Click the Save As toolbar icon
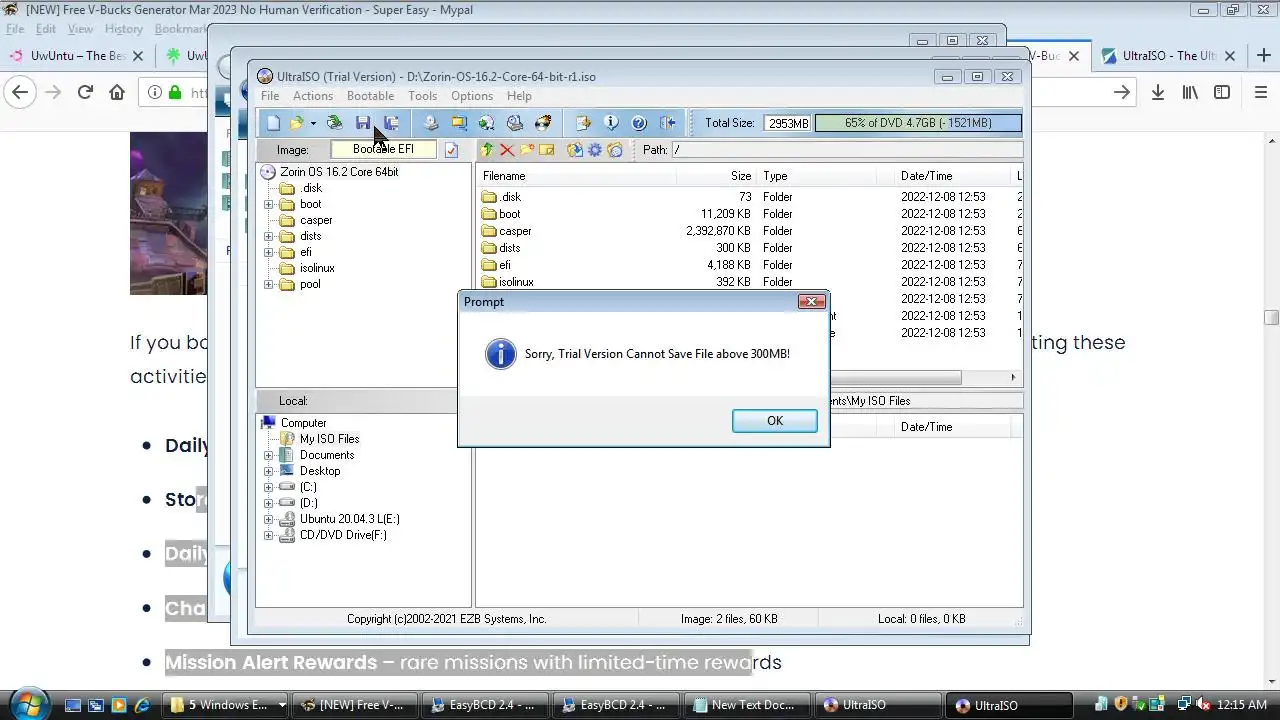 [x=391, y=123]
